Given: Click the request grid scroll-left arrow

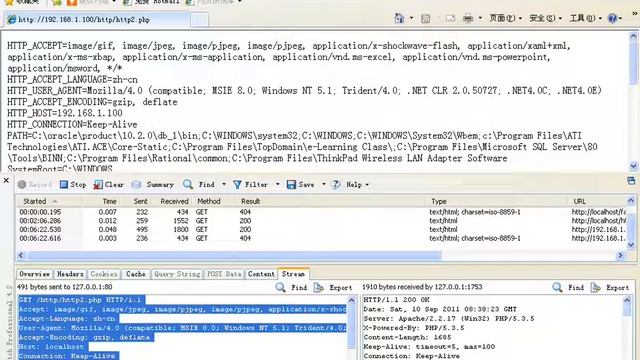Looking at the screenshot, I should 21,256.
